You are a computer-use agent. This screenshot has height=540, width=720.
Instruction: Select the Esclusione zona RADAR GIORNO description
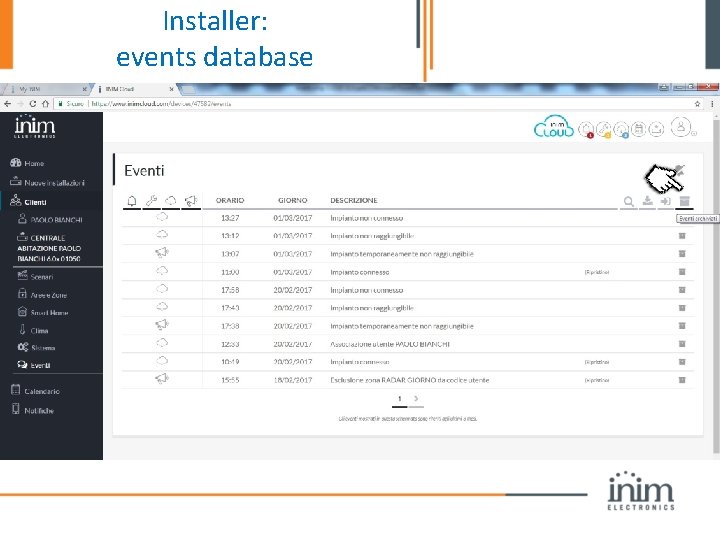pyautogui.click(x=410, y=380)
